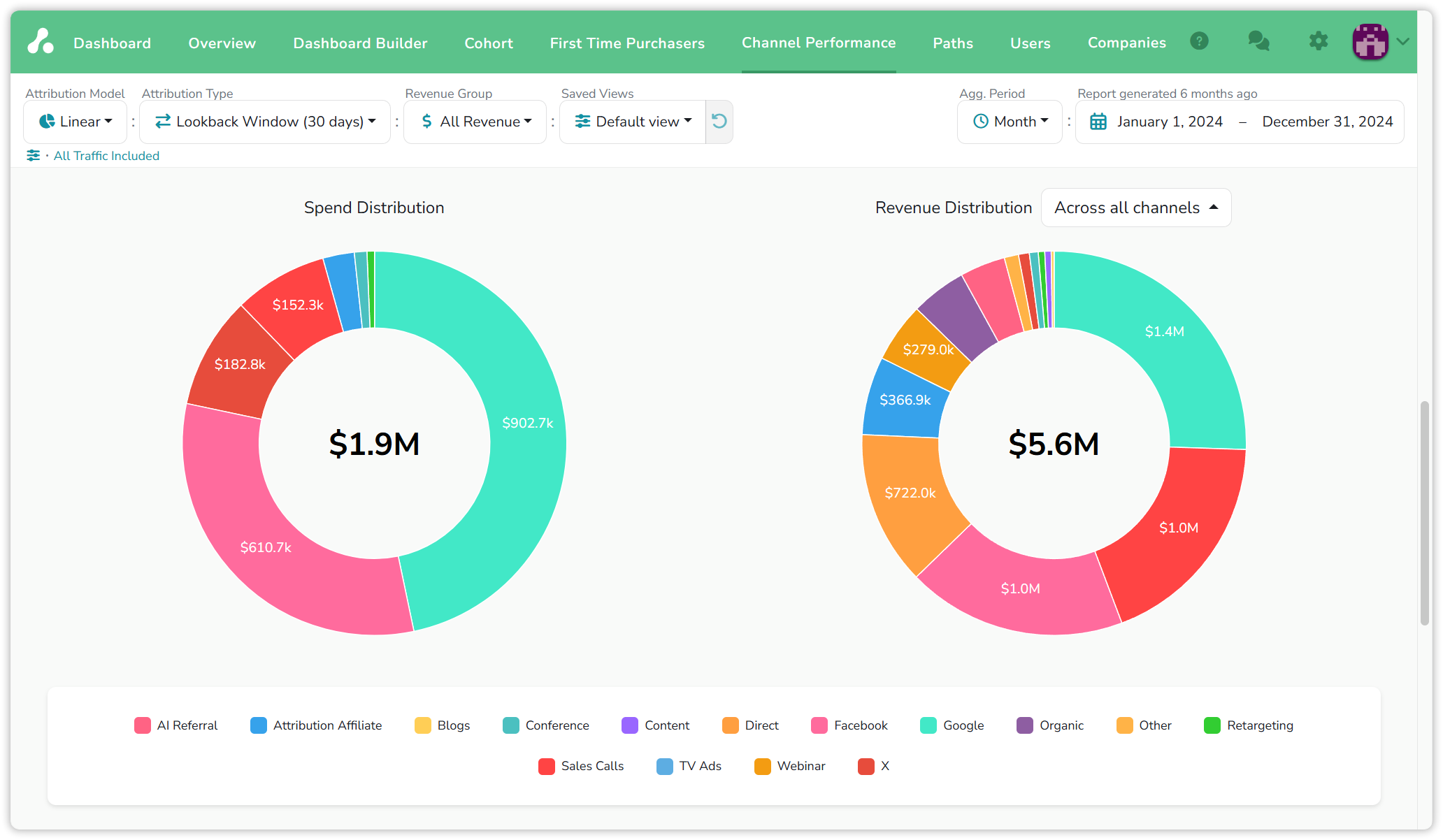This screenshot has width=1443, height=840.
Task: Expand the user account chevron
Action: pyautogui.click(x=1402, y=41)
